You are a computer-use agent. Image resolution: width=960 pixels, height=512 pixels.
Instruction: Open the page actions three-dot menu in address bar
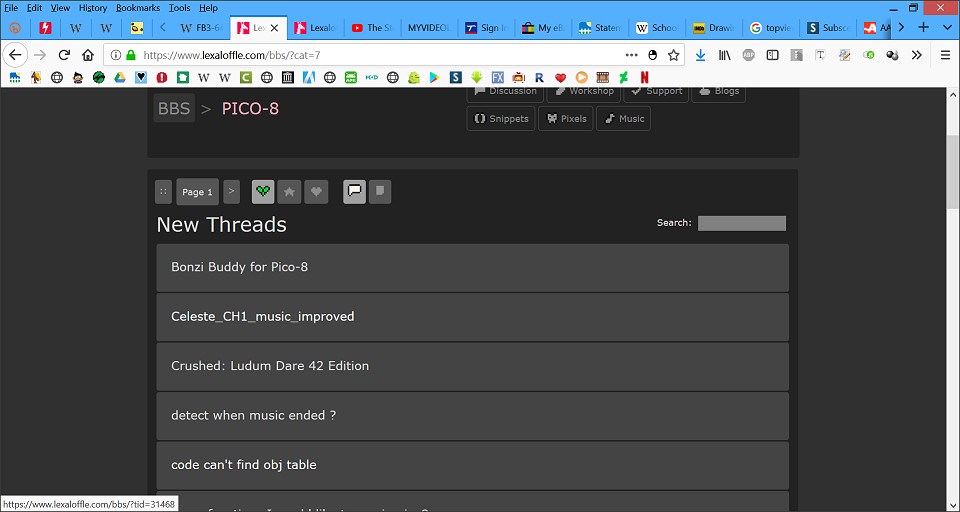pos(631,55)
